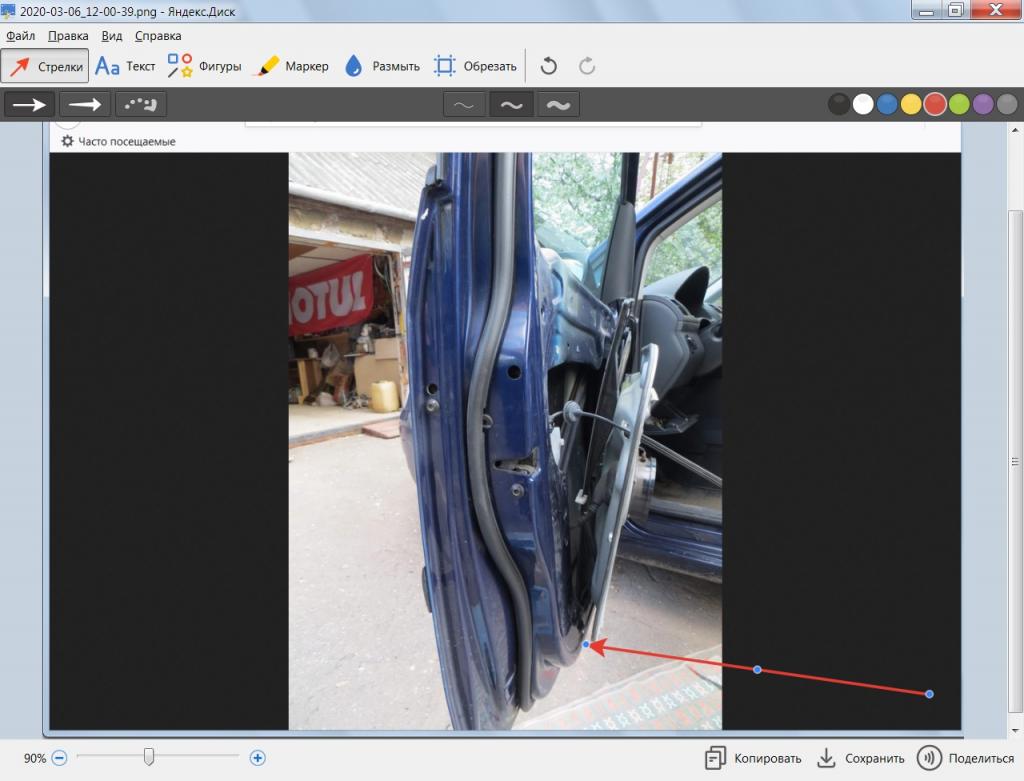Click the arrow's middle handle point
The image size is (1024, 781).
coord(757,669)
